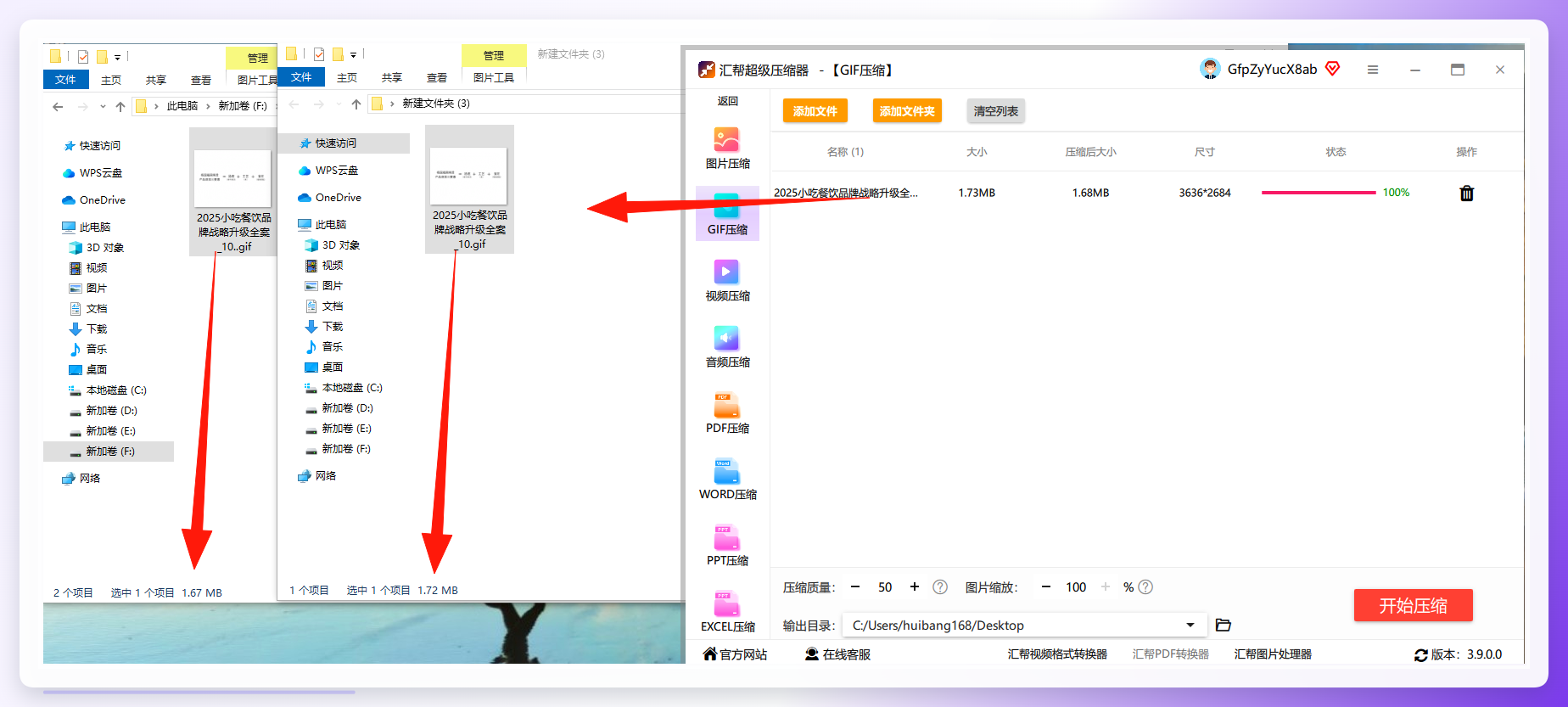Open the PDF压缩 tool
Screen dimensions: 1568x707
coord(727,412)
